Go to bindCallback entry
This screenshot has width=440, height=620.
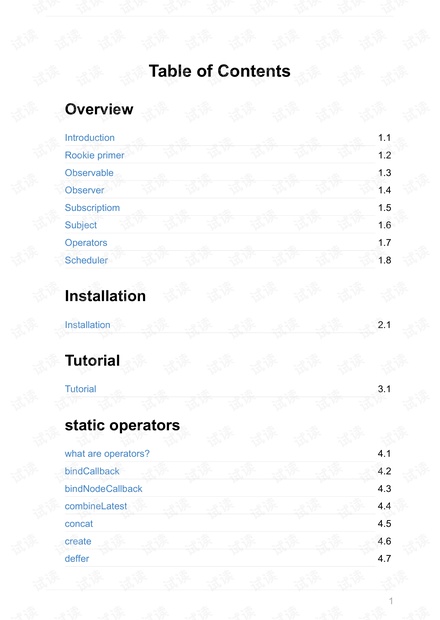92,471
